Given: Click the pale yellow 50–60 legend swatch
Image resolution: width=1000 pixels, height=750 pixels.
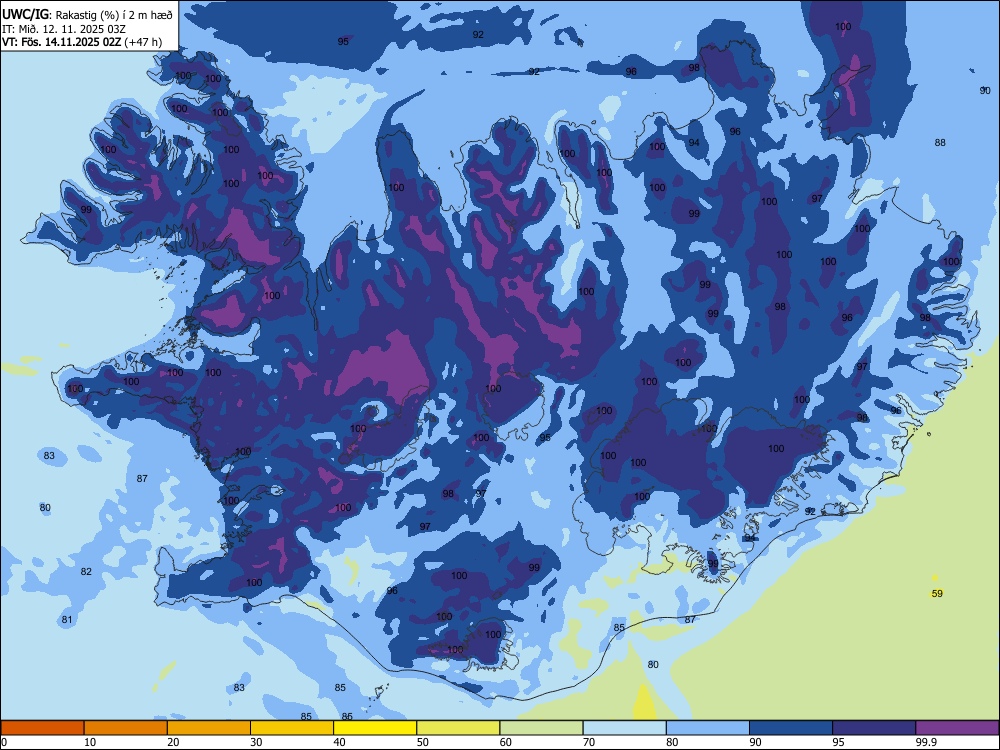Looking at the screenshot, I should tap(458, 728).
